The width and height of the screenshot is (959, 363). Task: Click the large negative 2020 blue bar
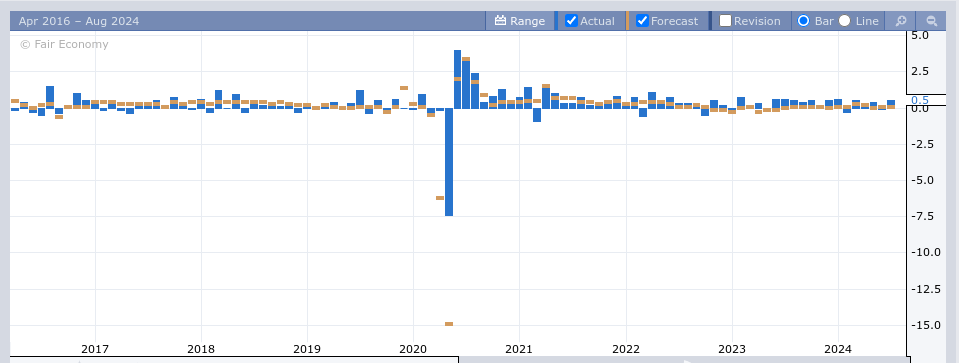449,162
